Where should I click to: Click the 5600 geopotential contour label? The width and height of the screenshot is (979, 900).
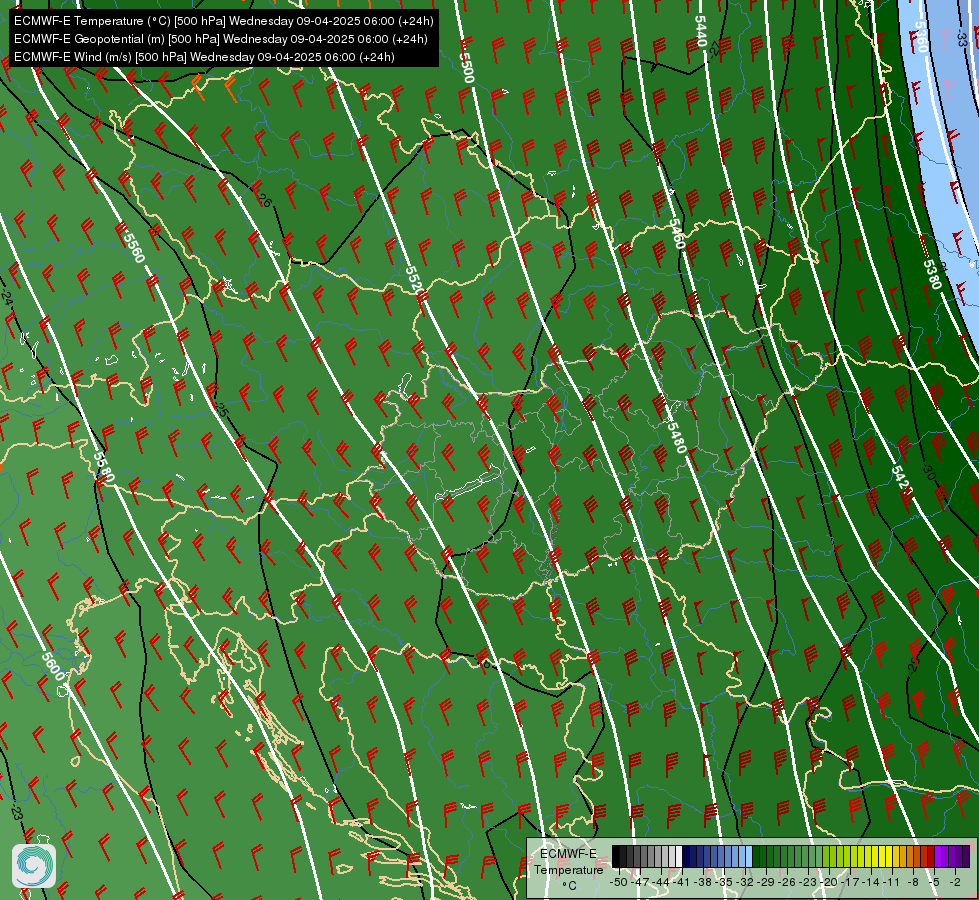pyautogui.click(x=53, y=666)
